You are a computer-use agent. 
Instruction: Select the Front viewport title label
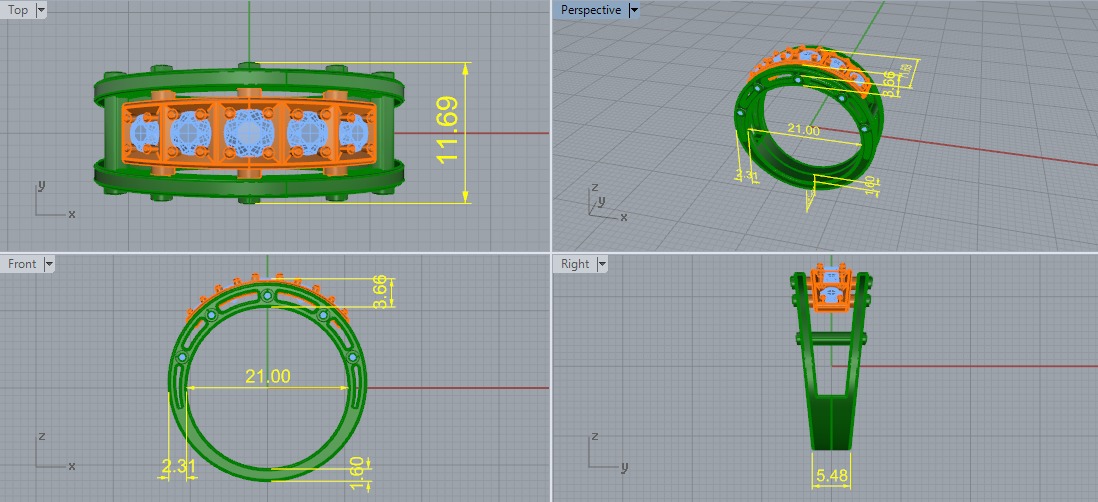coord(22,264)
